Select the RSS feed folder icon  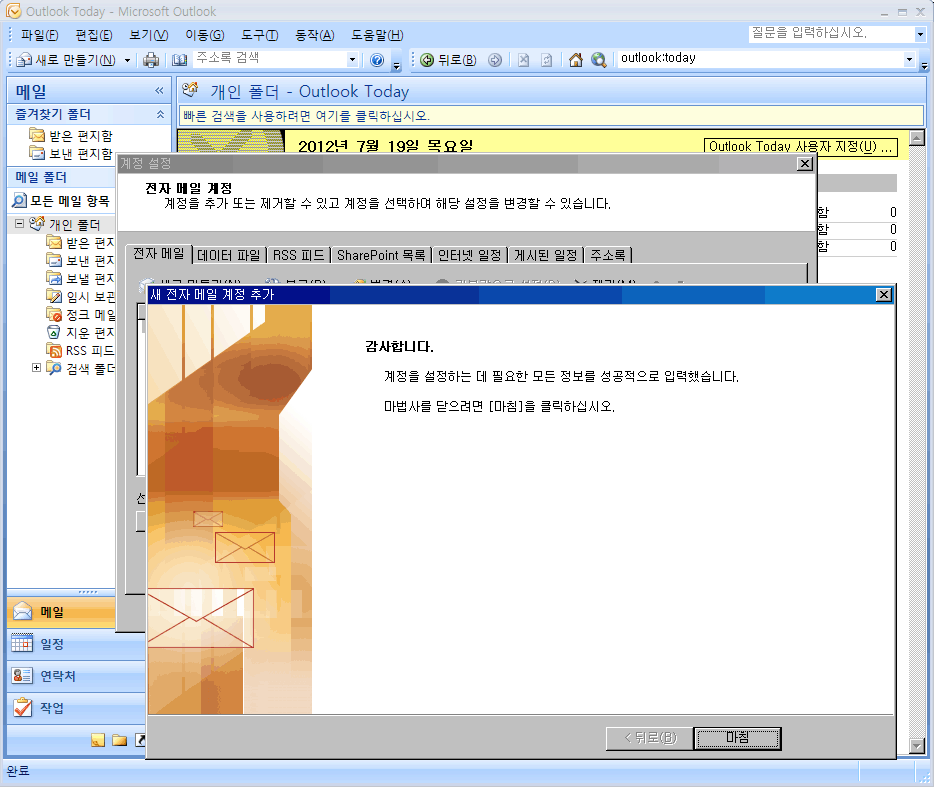pos(54,350)
